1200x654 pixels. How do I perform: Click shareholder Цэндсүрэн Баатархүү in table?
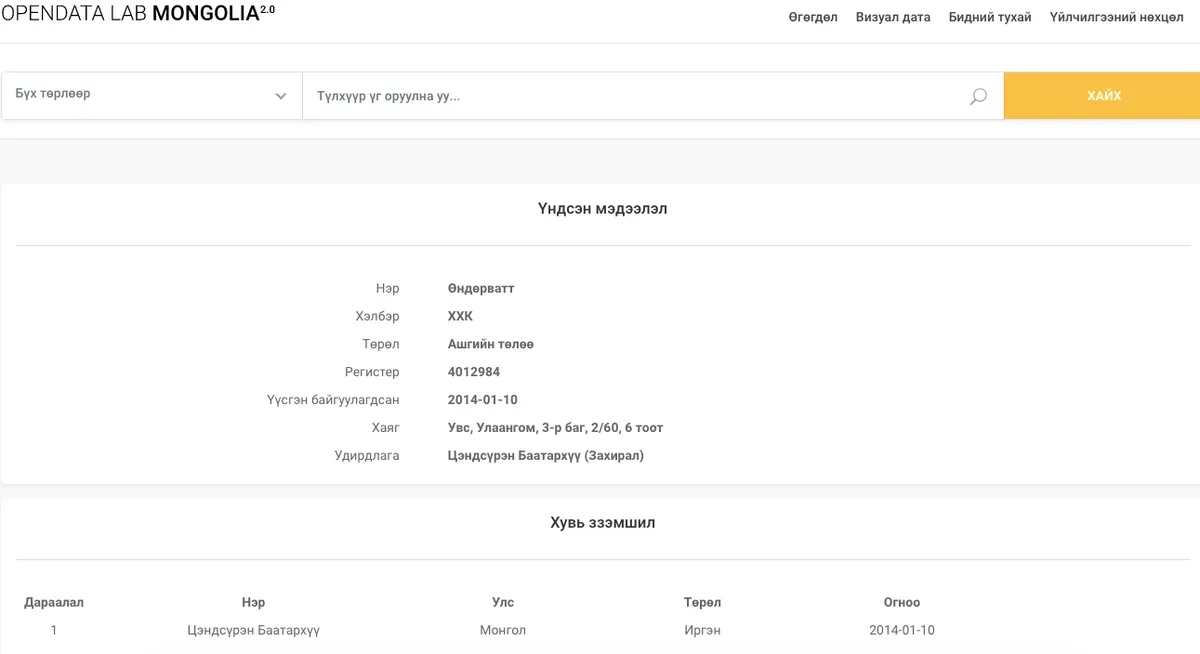[253, 630]
